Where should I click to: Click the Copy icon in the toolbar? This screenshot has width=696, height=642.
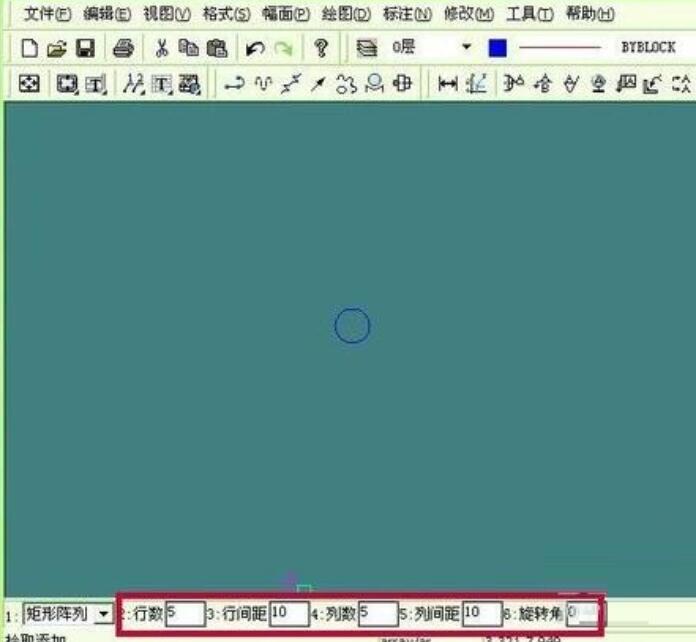[189, 48]
